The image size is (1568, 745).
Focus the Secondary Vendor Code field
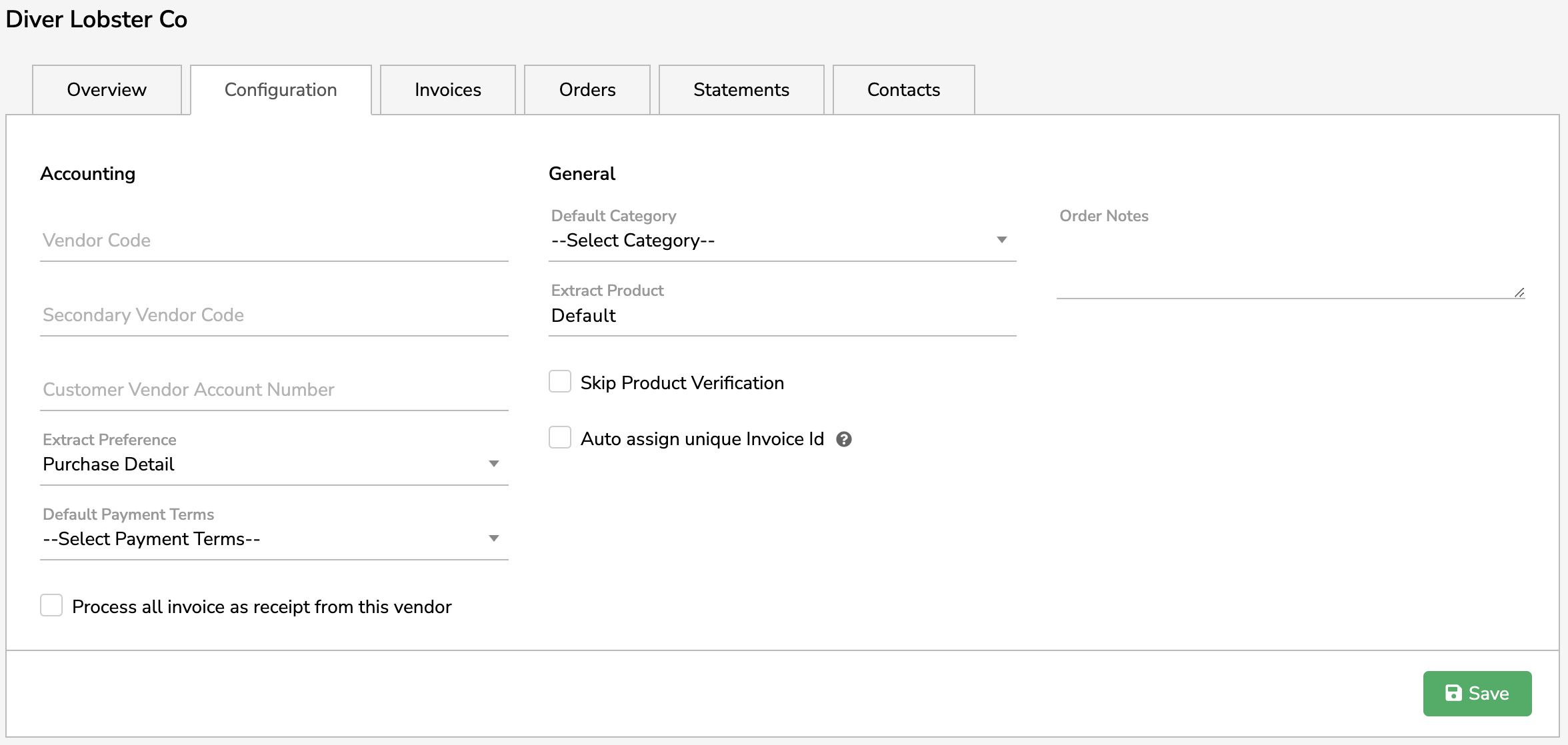[273, 315]
